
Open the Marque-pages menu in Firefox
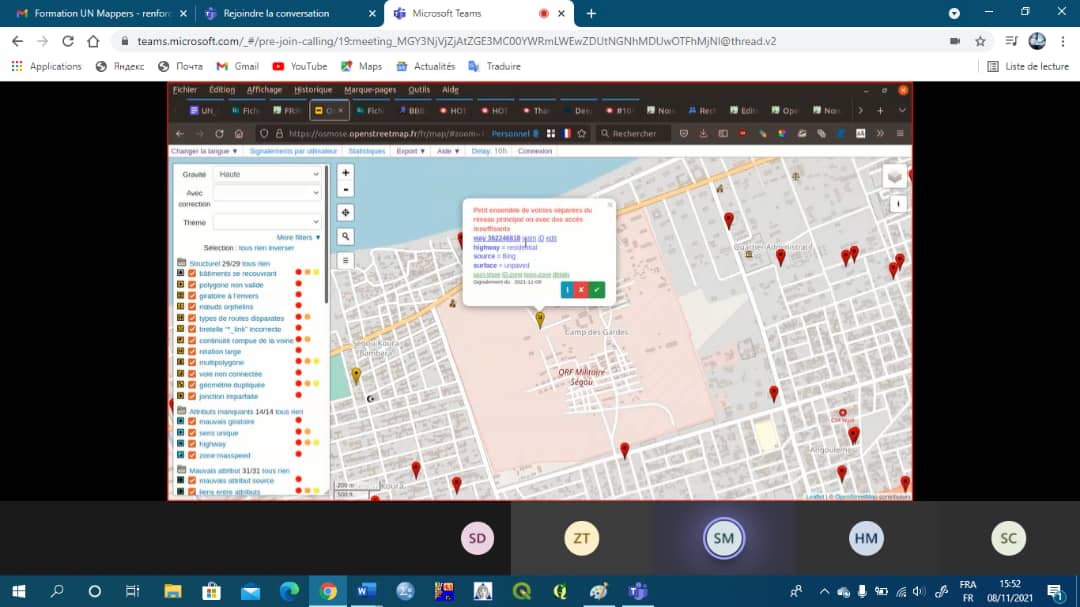[370, 90]
